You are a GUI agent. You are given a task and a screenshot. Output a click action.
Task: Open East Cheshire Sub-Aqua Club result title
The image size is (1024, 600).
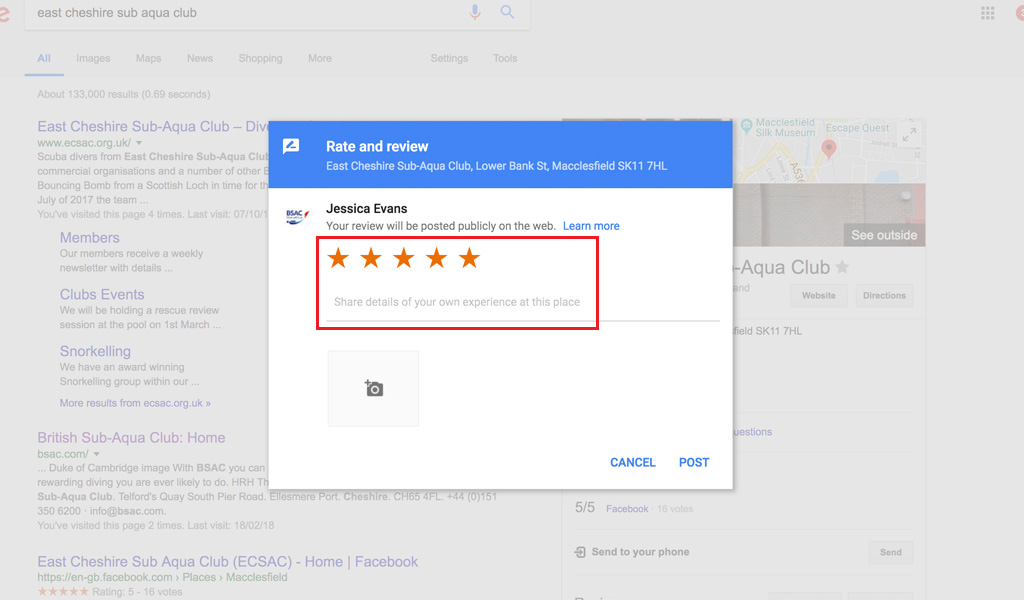[x=153, y=127]
